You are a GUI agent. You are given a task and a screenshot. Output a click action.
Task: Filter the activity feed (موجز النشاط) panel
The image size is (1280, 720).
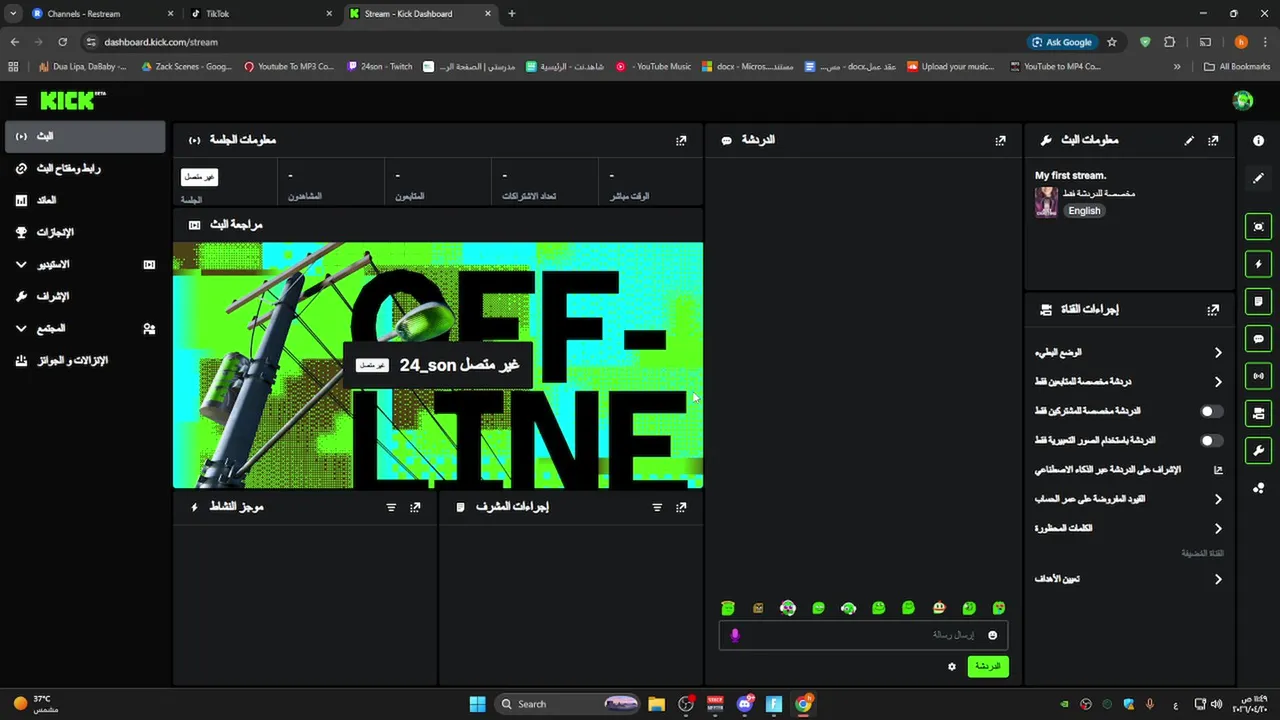pyautogui.click(x=391, y=508)
